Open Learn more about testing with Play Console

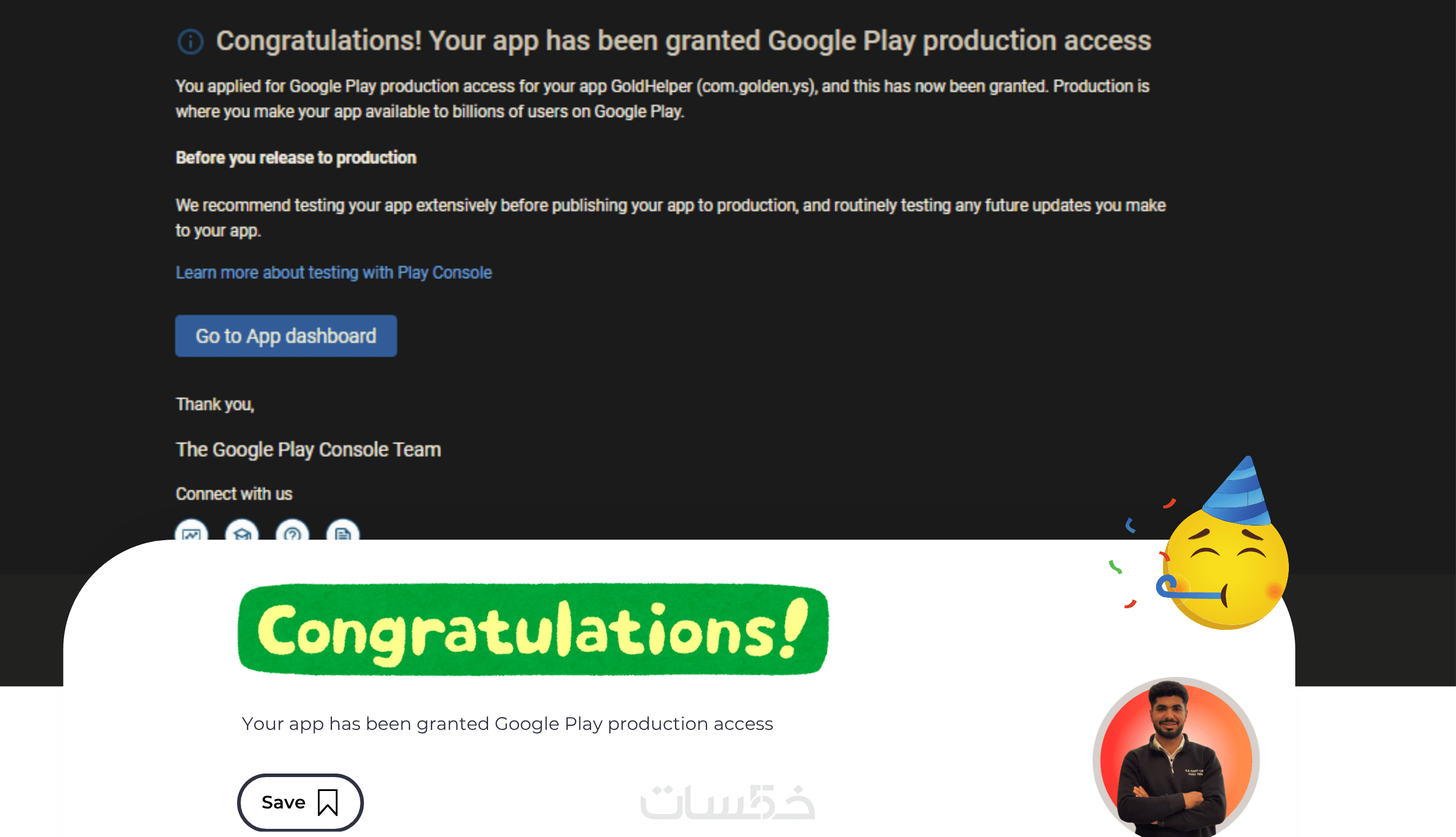coord(334,272)
